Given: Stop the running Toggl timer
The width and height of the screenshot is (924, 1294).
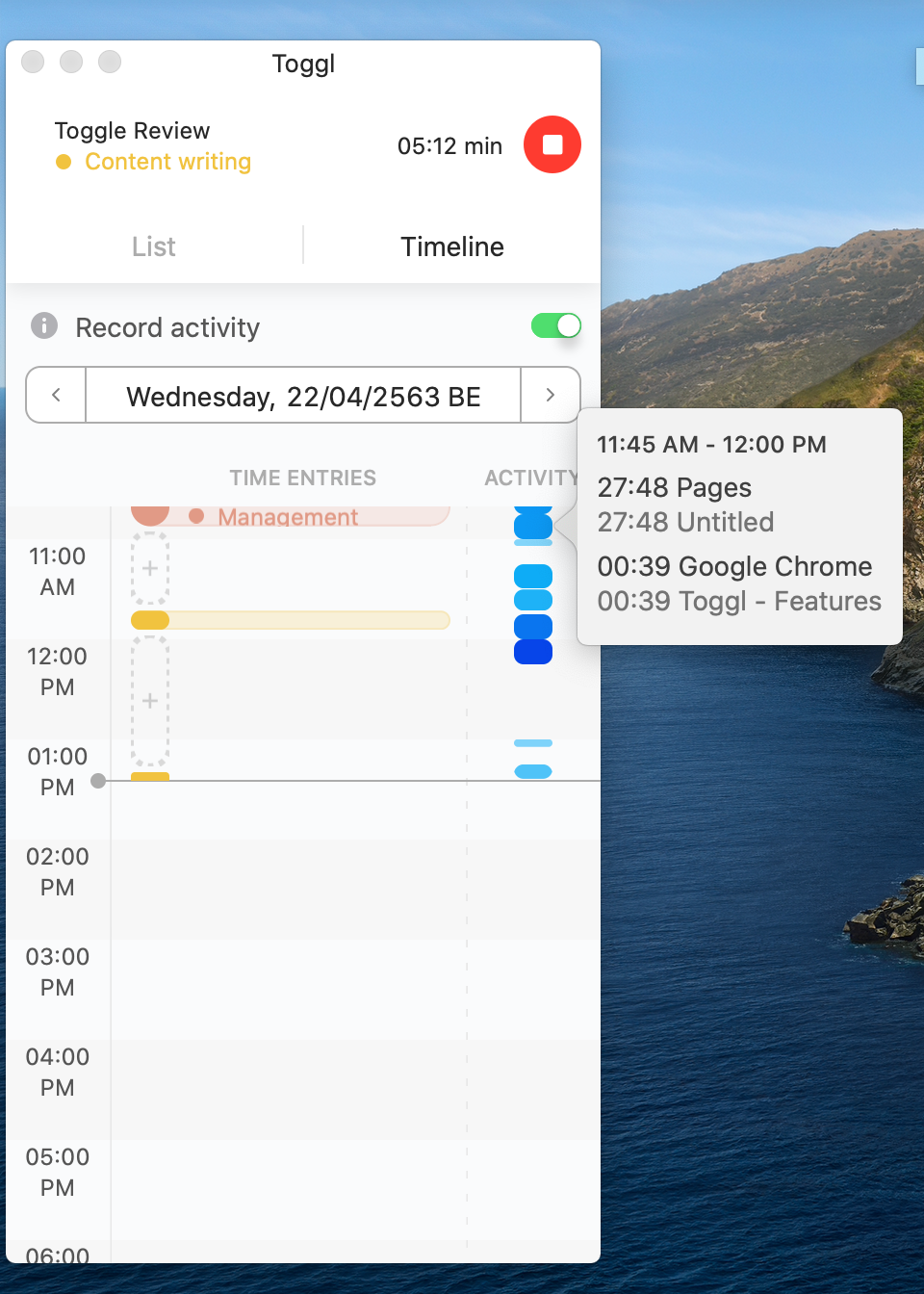Looking at the screenshot, I should click(552, 144).
